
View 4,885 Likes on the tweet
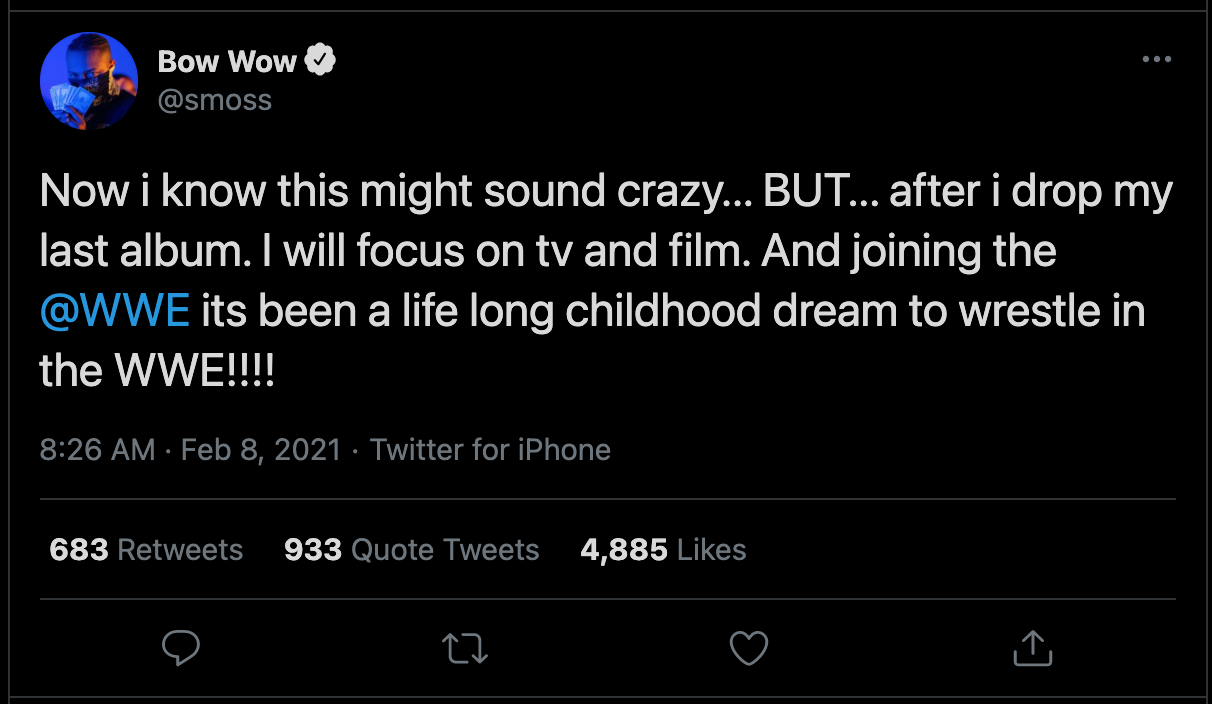663,549
